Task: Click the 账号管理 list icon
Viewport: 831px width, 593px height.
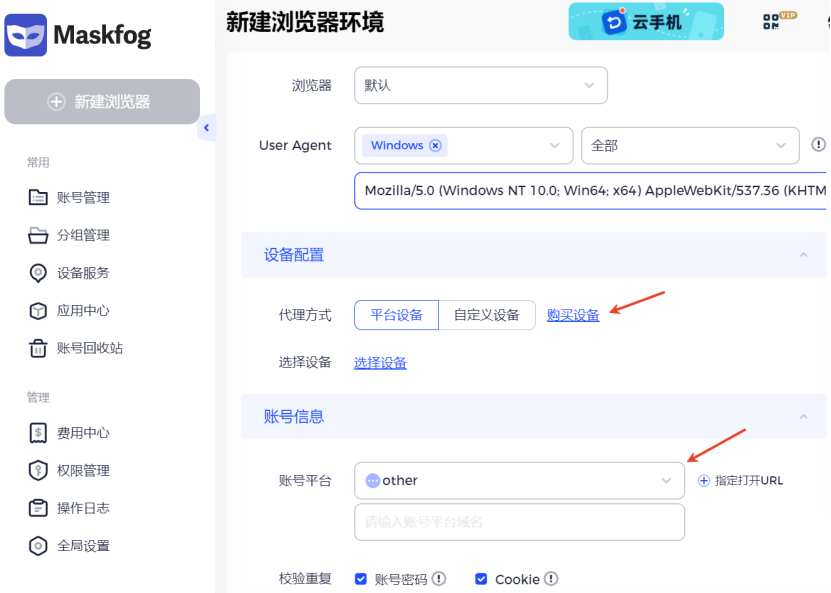Action: [x=38, y=198]
